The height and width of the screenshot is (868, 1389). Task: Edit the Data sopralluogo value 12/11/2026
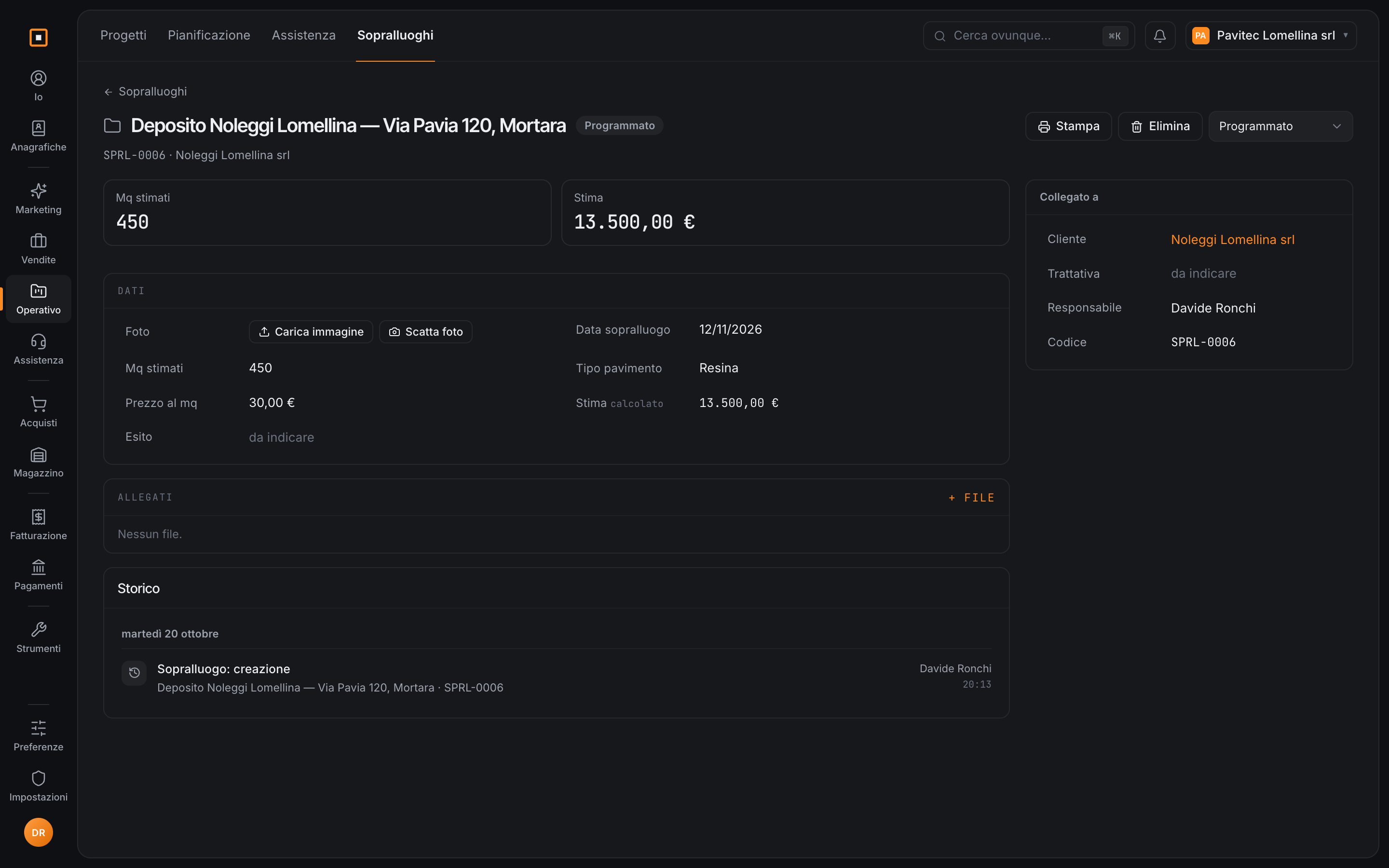pyautogui.click(x=730, y=329)
